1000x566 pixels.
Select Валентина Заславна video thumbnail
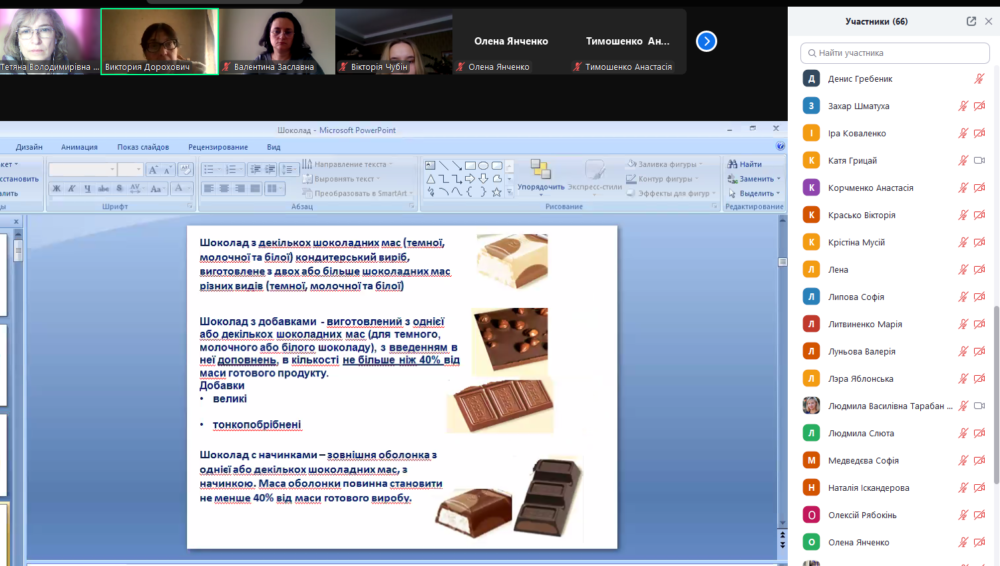click(277, 41)
